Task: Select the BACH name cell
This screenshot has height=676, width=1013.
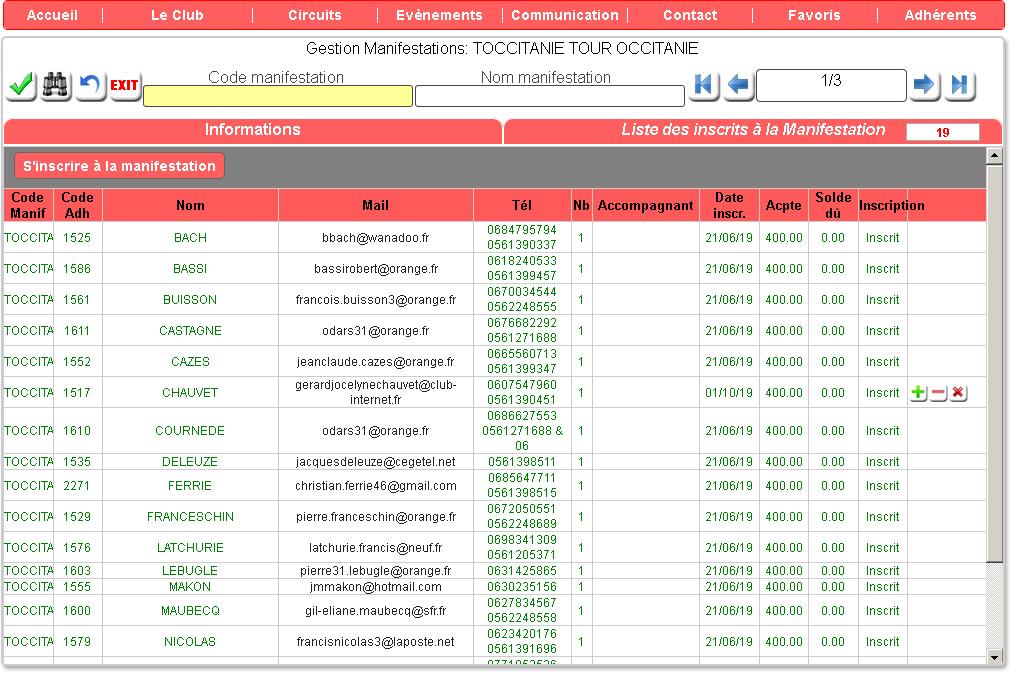Action: tap(191, 238)
